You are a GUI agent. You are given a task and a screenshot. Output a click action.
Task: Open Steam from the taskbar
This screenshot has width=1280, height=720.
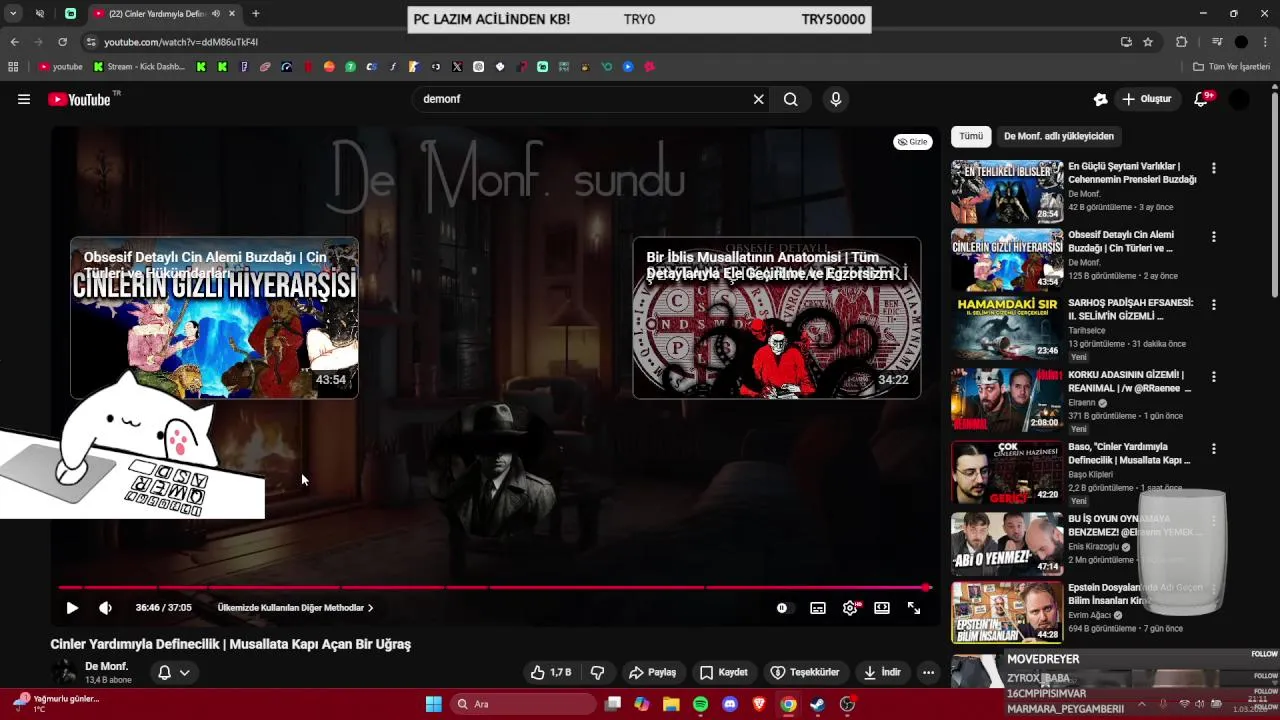tap(817, 704)
